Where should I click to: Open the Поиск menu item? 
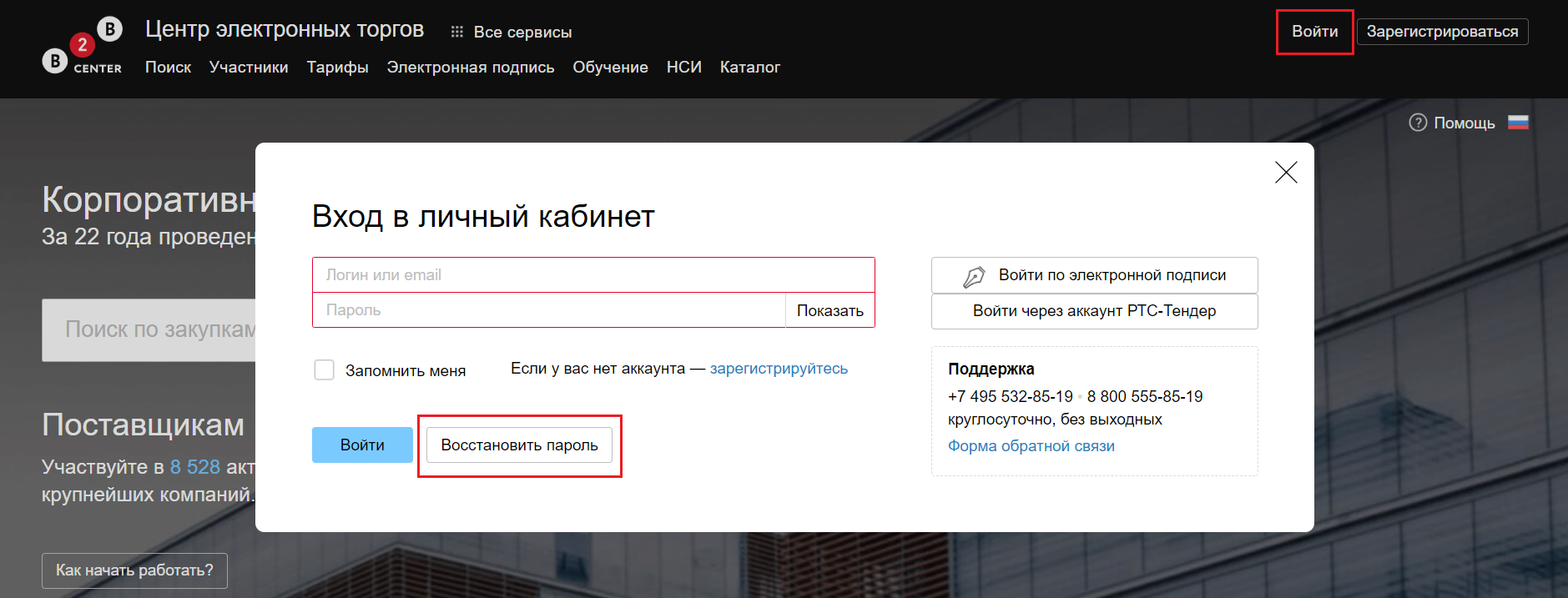pos(168,68)
